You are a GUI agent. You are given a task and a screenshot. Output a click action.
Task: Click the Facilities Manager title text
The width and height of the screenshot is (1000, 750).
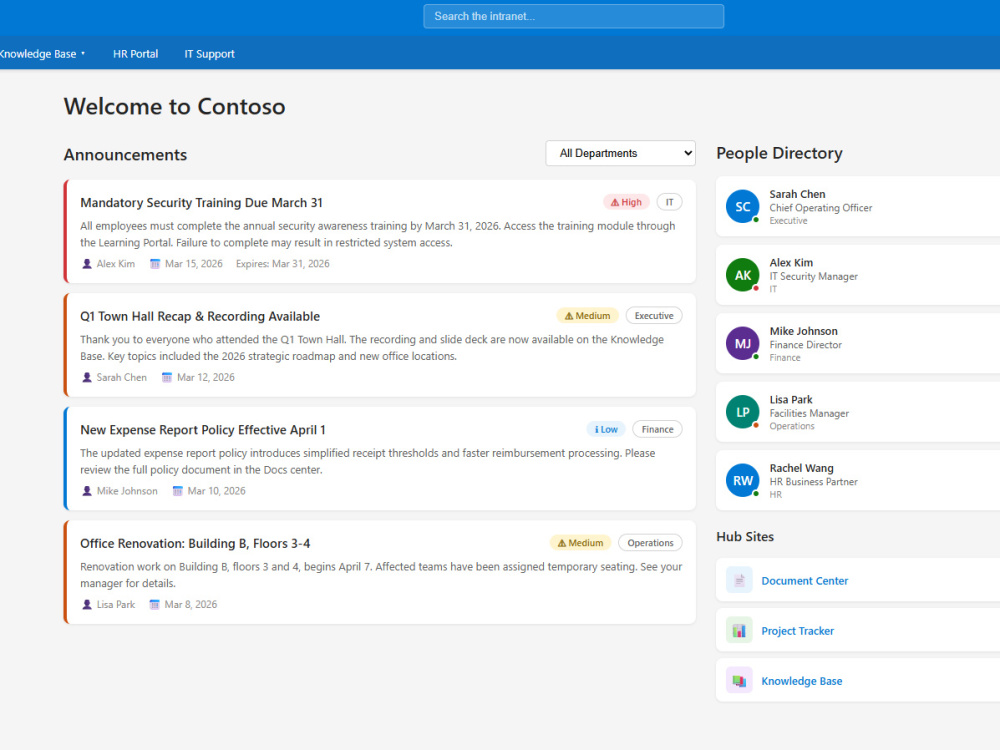809,413
